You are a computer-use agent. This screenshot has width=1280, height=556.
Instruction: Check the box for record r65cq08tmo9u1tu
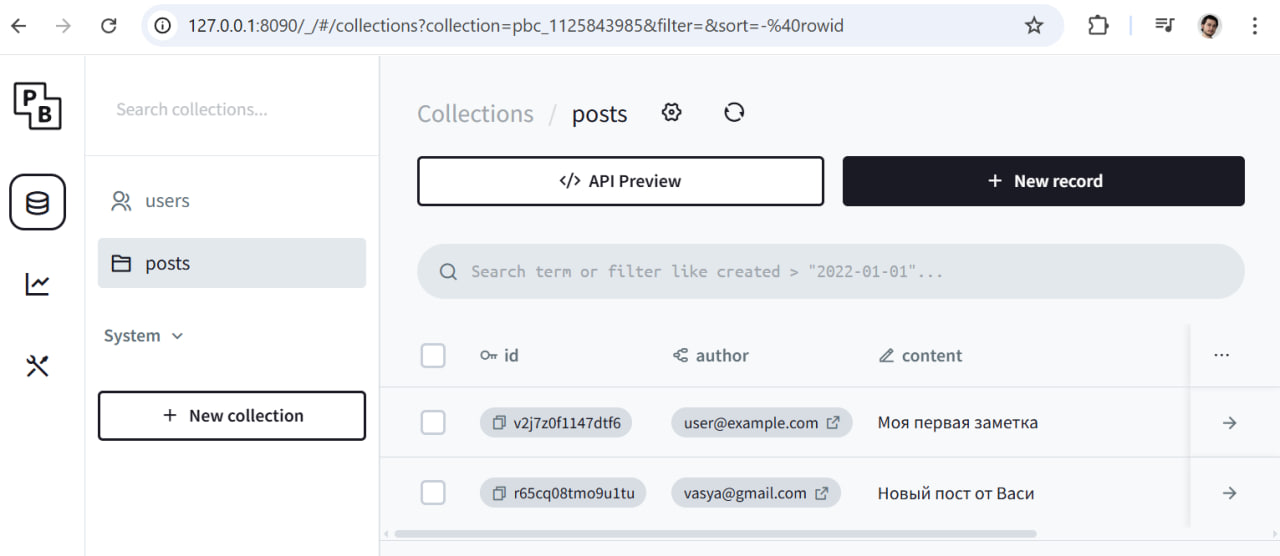point(433,493)
